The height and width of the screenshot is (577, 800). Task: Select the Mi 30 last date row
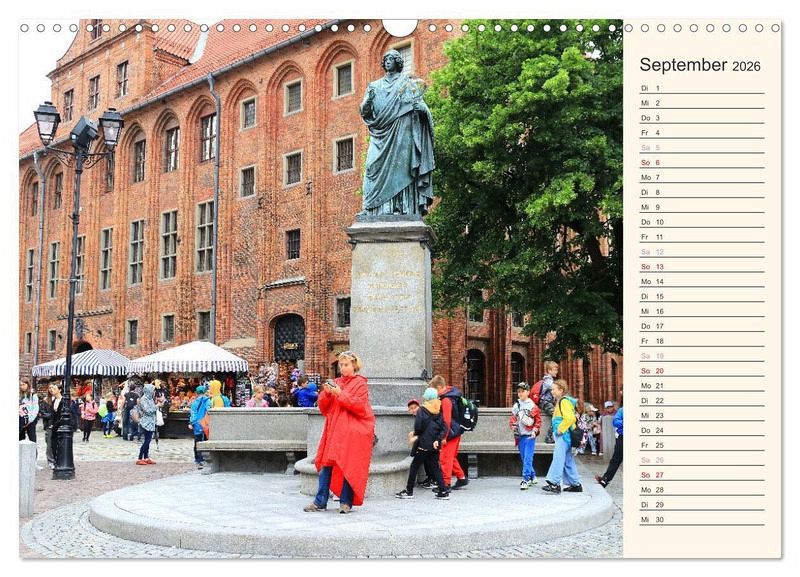click(x=701, y=520)
